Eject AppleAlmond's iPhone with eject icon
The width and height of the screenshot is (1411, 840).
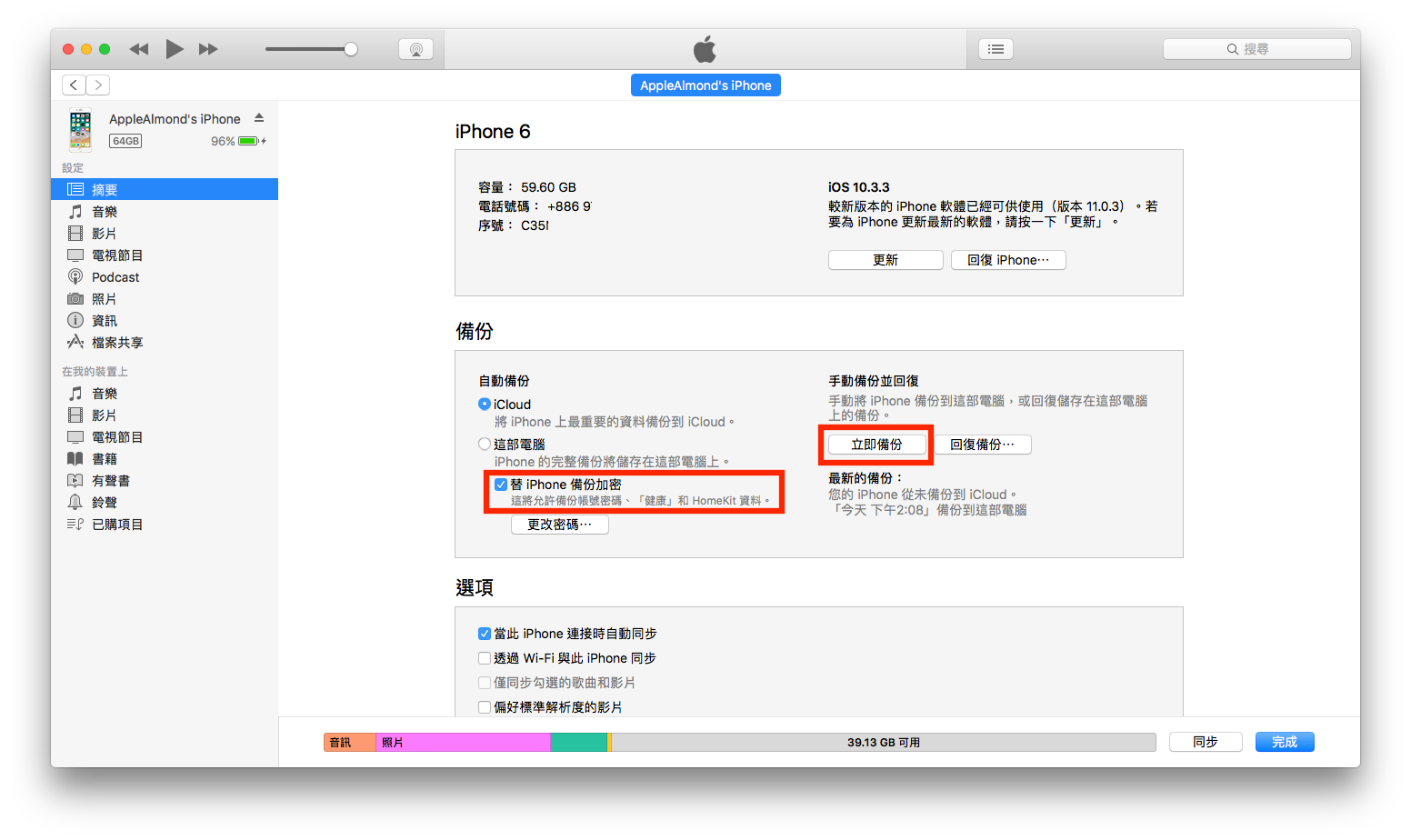pos(259,118)
